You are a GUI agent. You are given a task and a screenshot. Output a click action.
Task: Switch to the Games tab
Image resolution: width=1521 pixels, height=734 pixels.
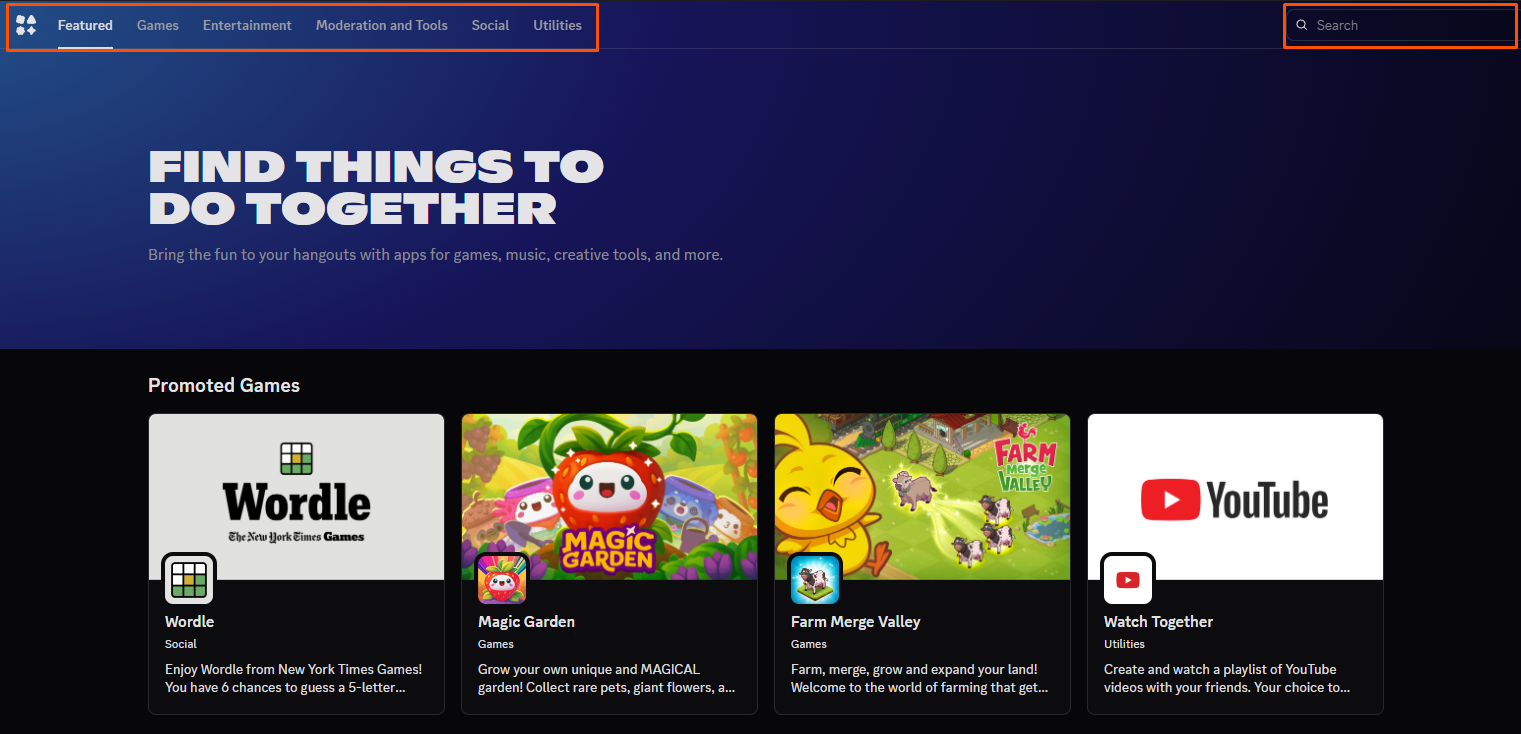coord(158,25)
